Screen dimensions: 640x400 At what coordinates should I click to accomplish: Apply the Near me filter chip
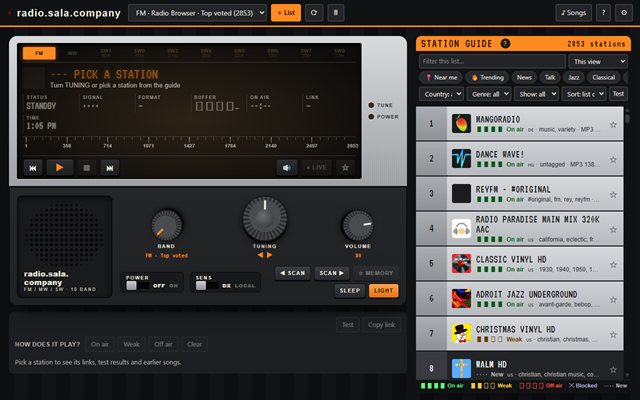441,78
